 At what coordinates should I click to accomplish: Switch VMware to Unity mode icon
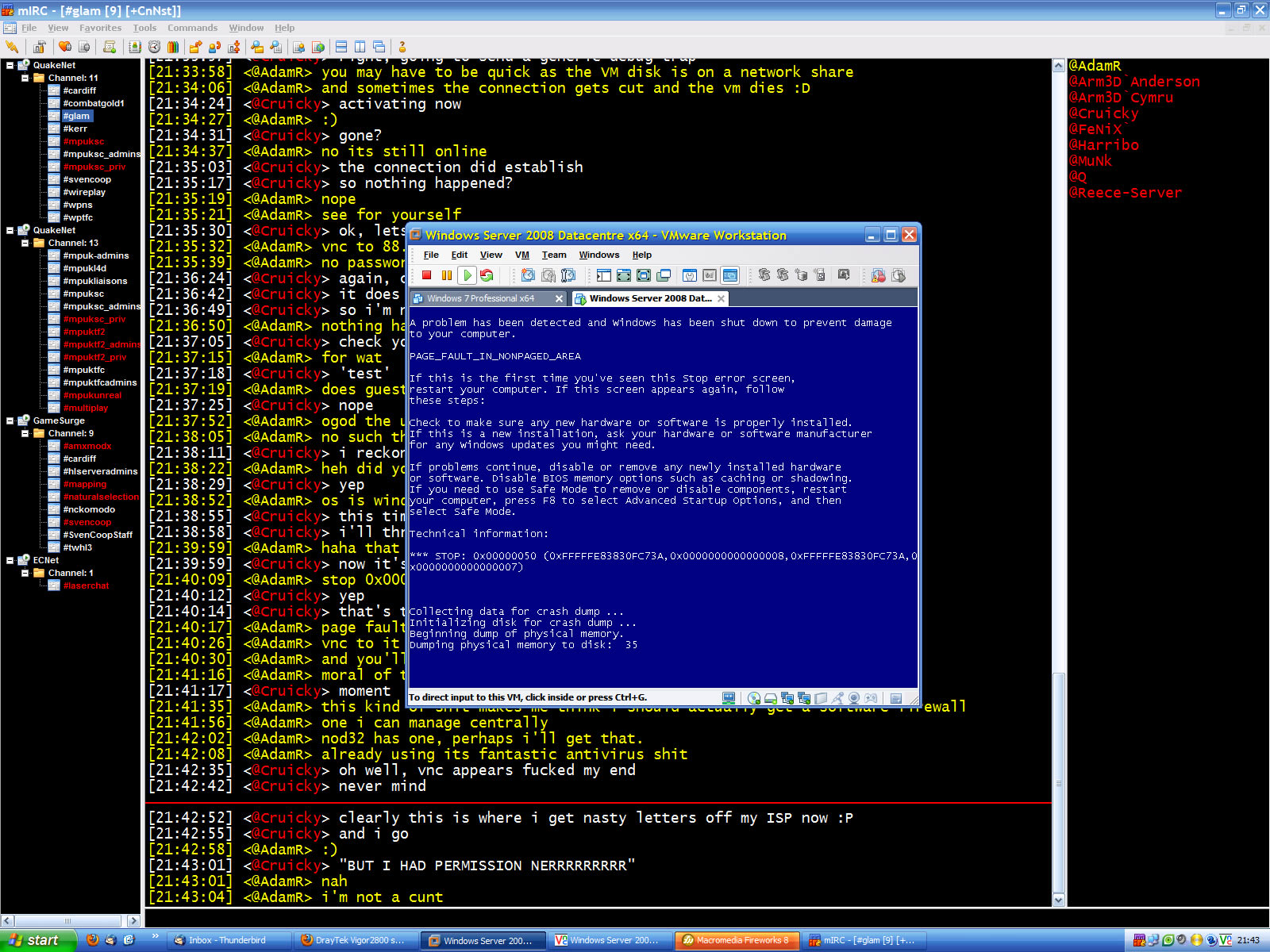(x=664, y=275)
